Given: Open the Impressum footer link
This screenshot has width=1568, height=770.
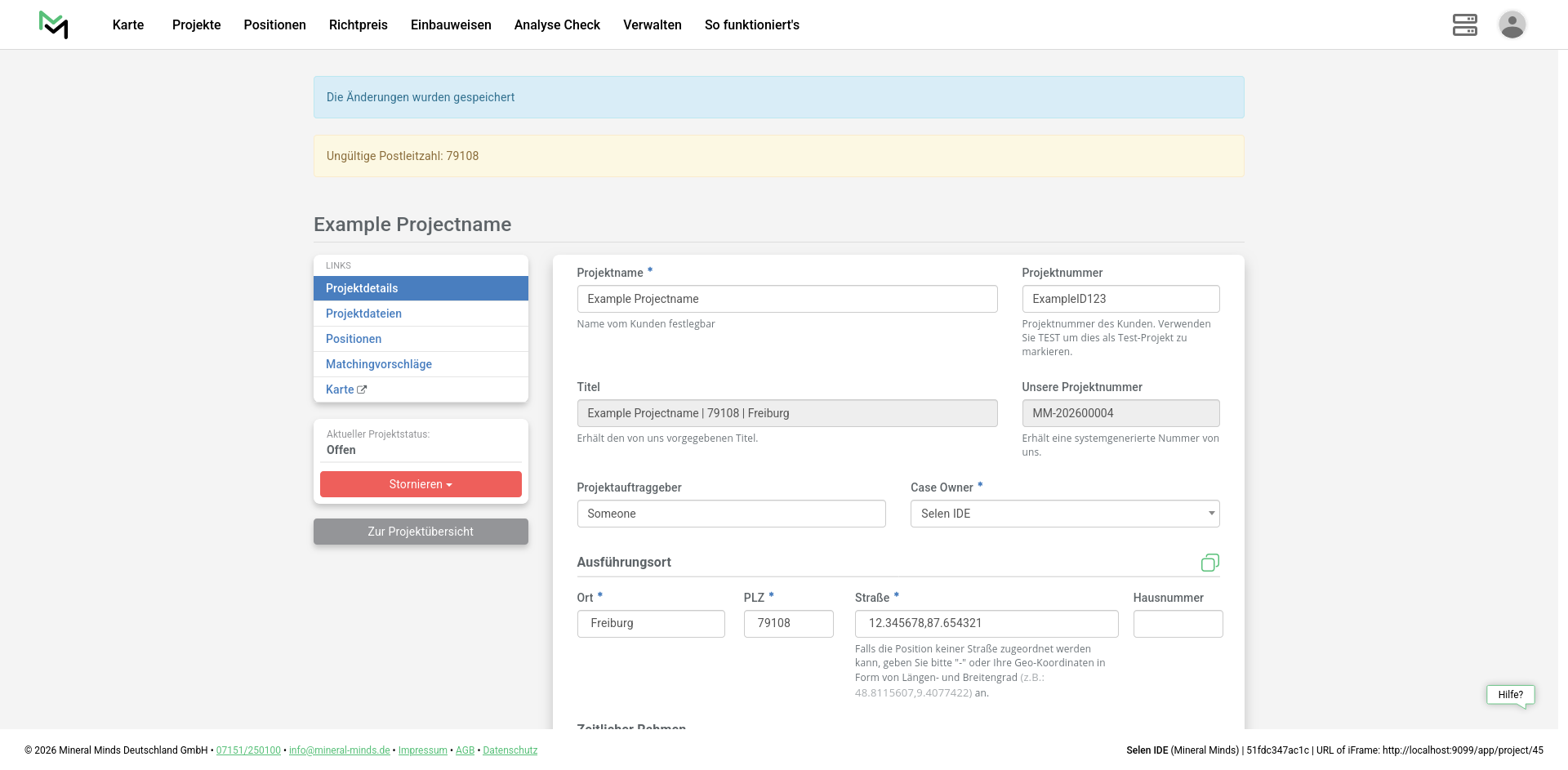Looking at the screenshot, I should click(x=422, y=750).
